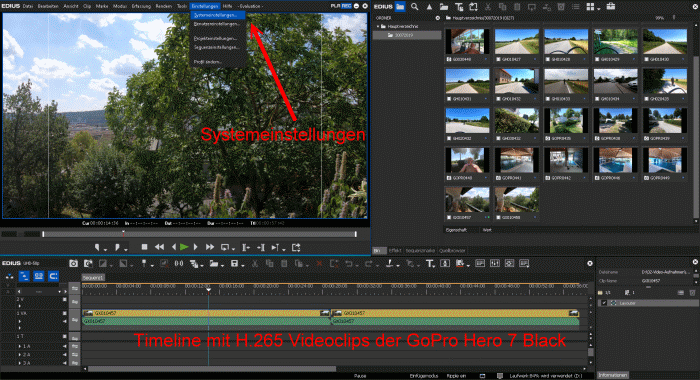
Task: Toggle first blue timeline mode button
Action: pos(25,276)
